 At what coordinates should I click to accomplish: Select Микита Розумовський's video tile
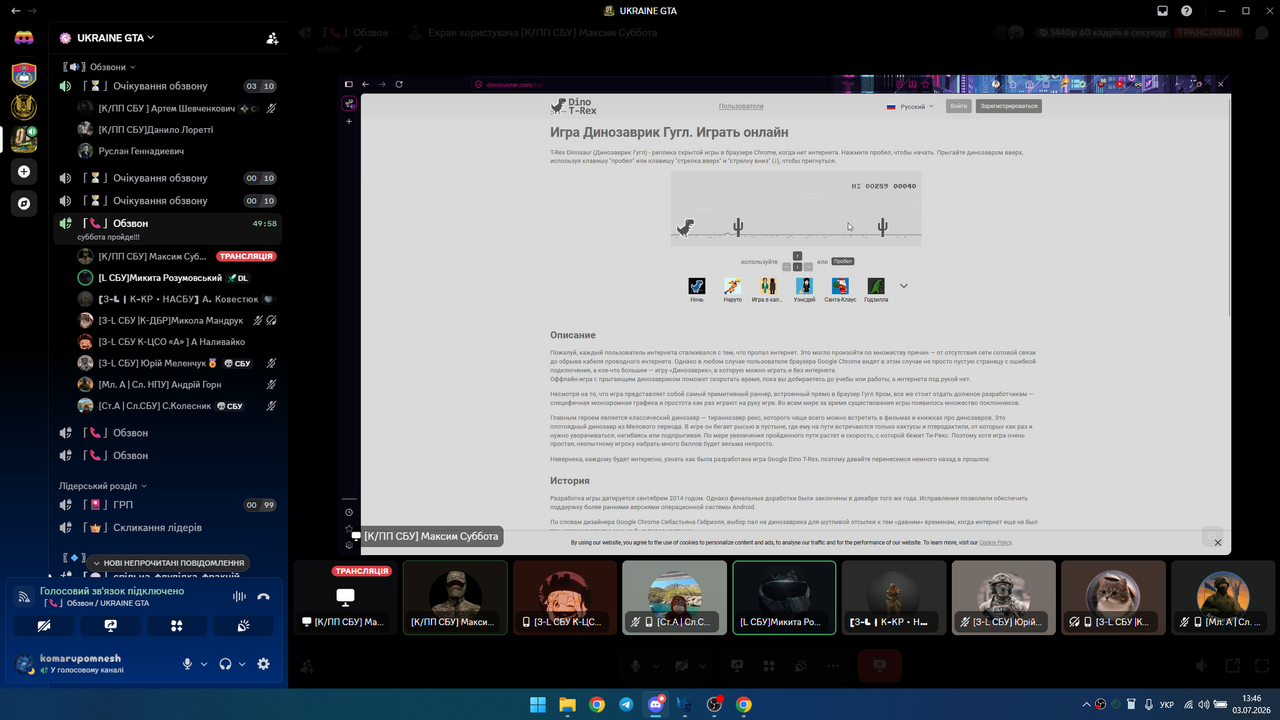coord(784,597)
